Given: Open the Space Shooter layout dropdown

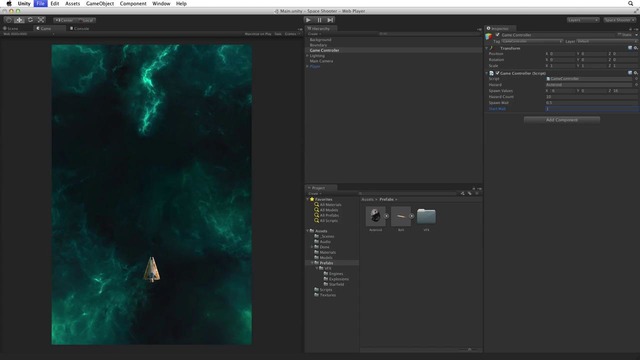Looking at the screenshot, I should click(619, 20).
